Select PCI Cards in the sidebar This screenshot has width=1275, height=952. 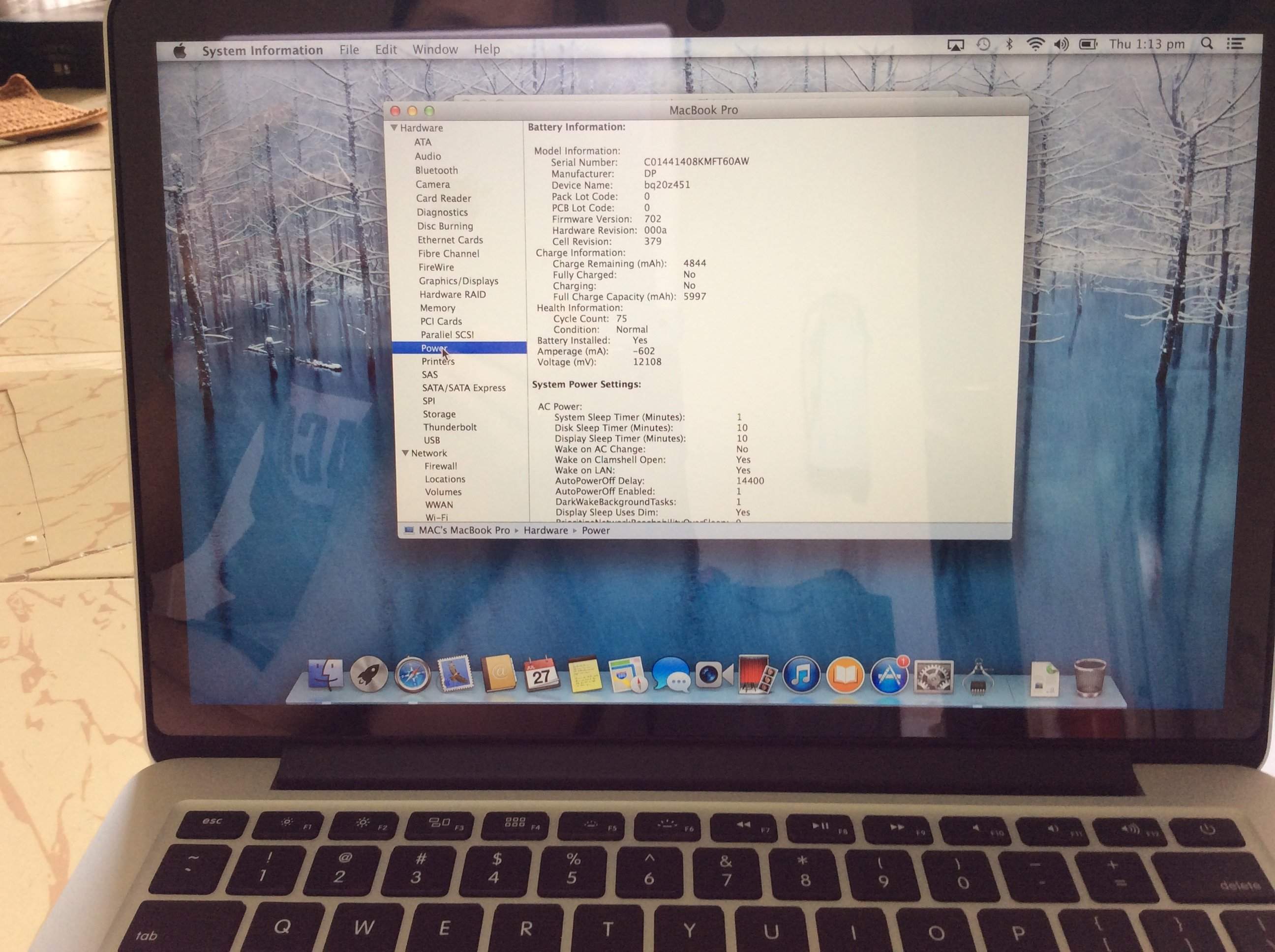coord(441,322)
